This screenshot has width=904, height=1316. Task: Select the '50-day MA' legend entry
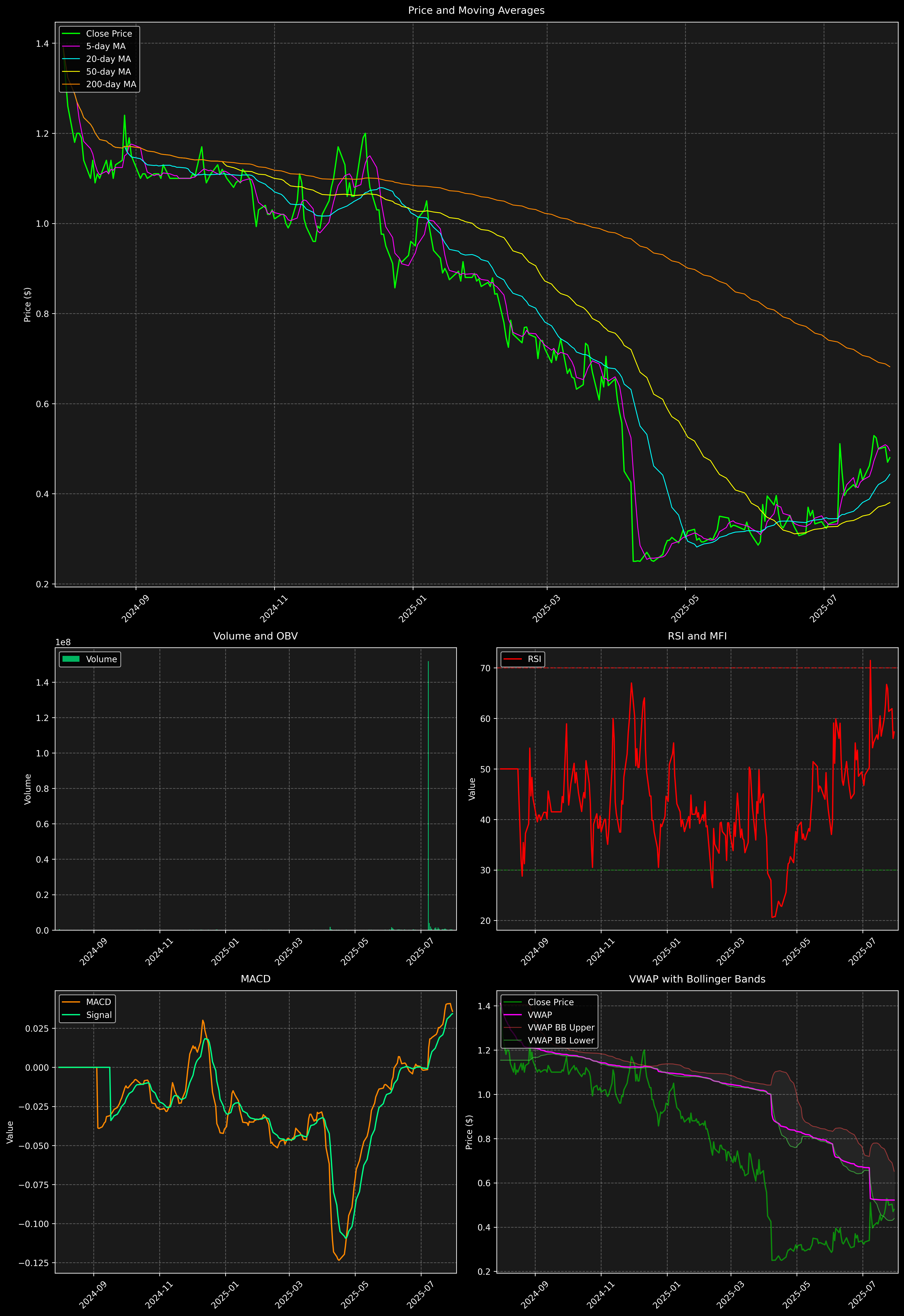click(x=108, y=72)
